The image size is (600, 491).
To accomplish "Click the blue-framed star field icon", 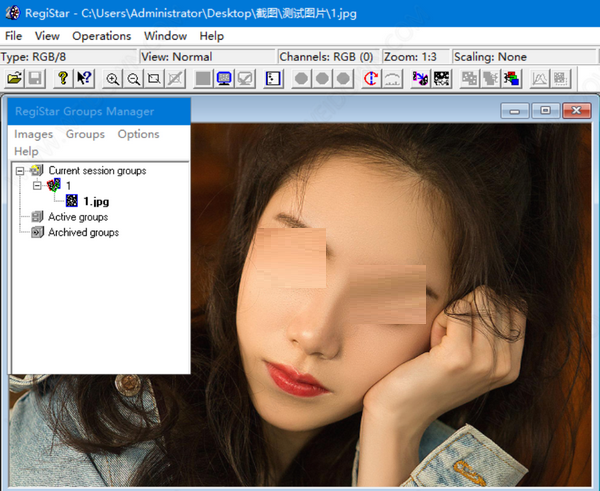I will pos(273,79).
